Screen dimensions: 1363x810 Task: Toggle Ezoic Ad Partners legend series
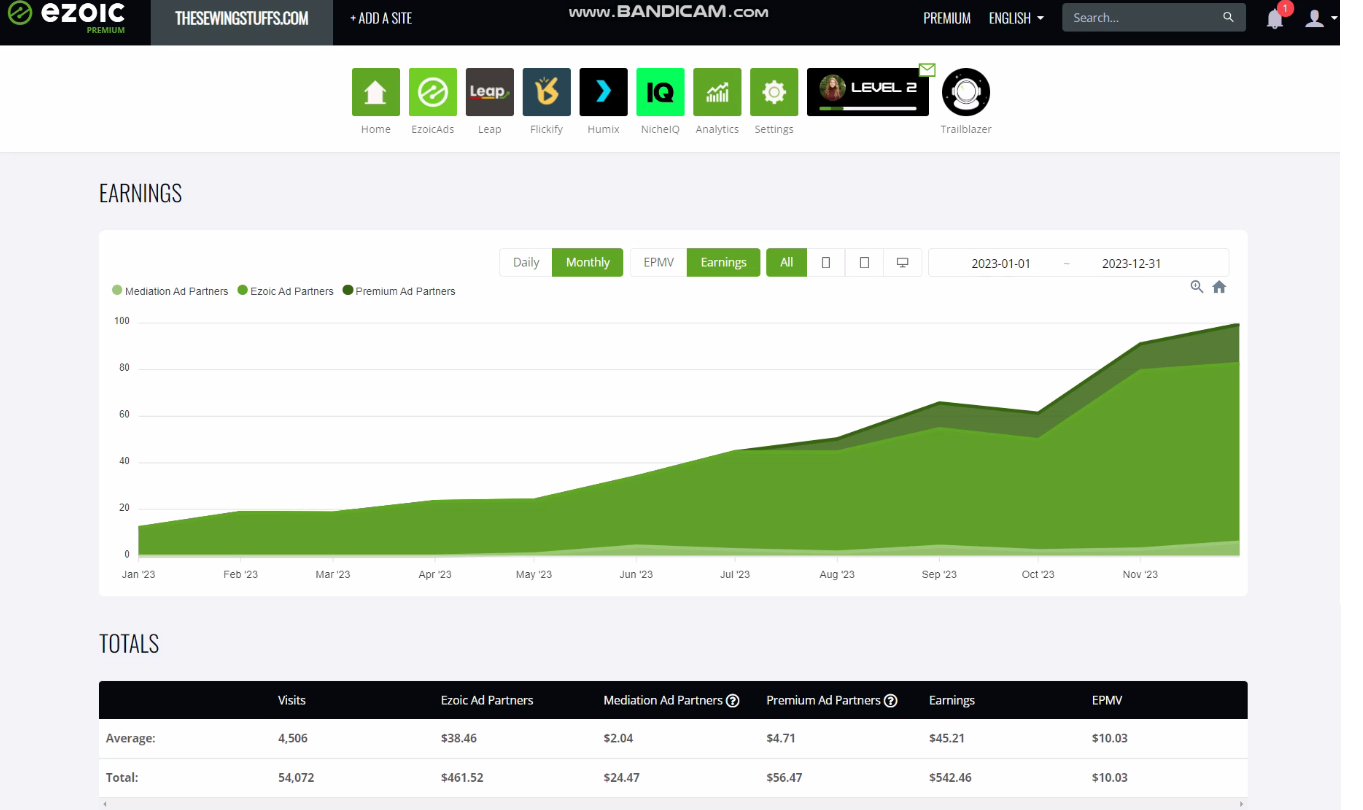[285, 291]
